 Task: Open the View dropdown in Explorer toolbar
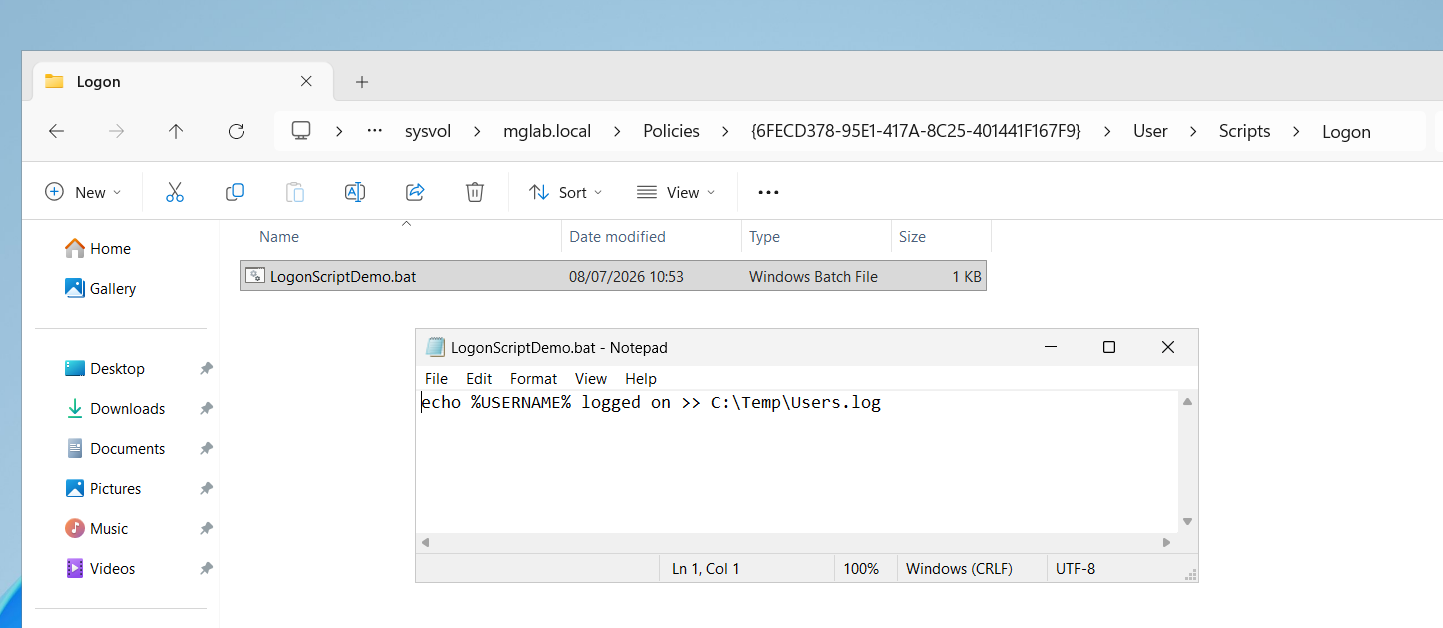tap(676, 192)
